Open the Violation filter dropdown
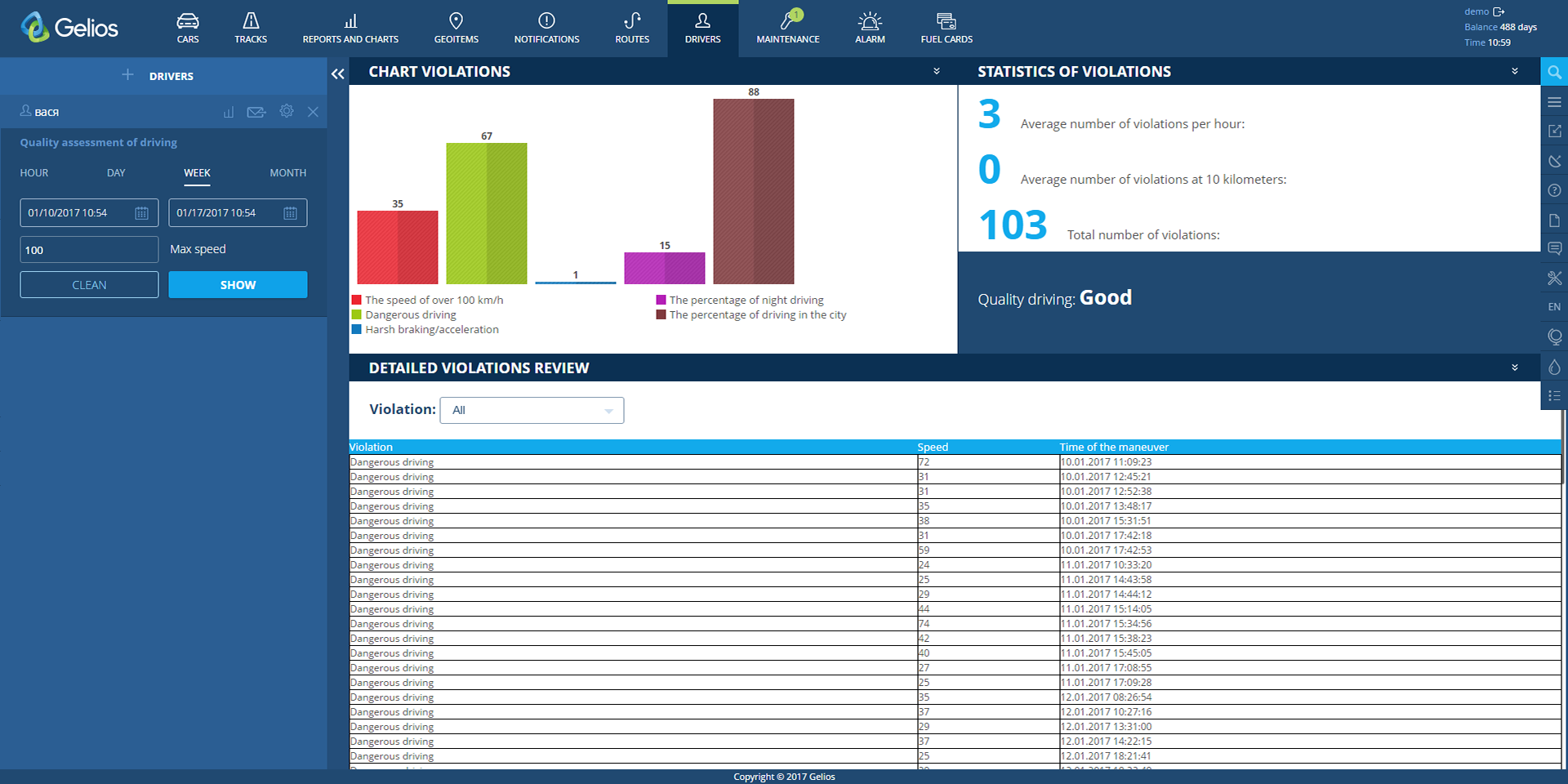 click(x=532, y=410)
